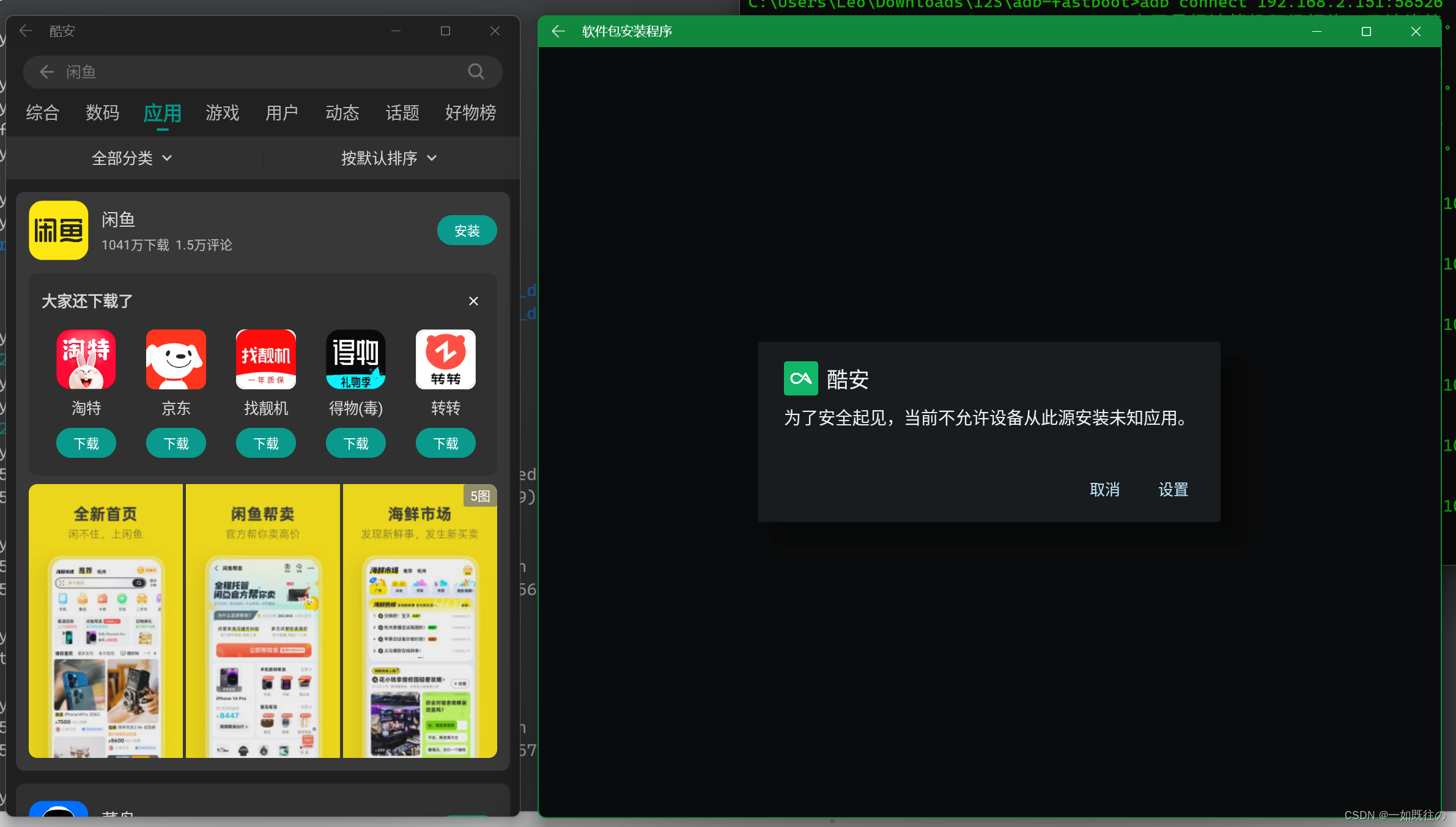
Task: Click the 淘特 app name label
Action: pos(86,408)
